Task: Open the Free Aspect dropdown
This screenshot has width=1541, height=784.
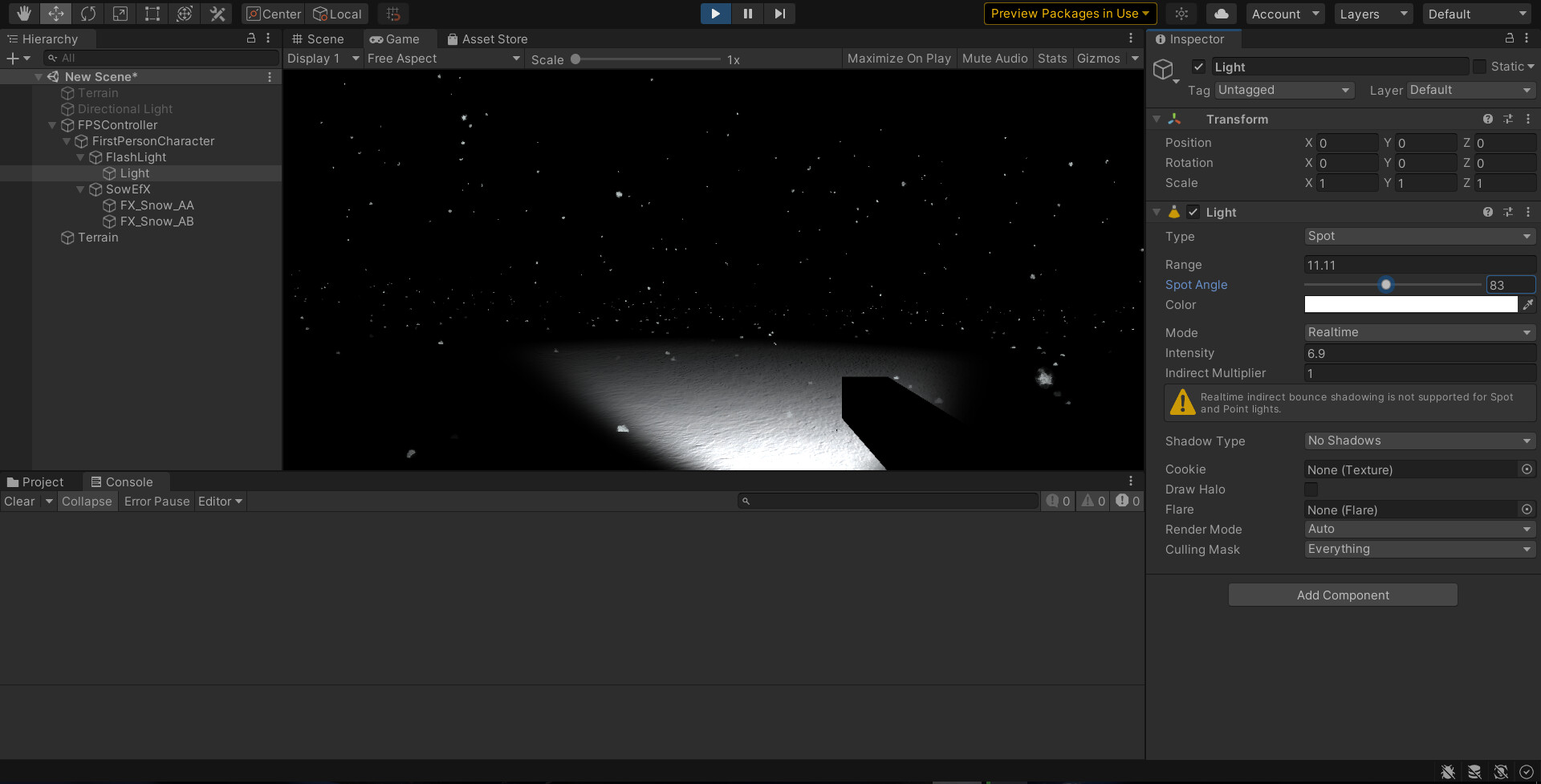Action: coord(443,58)
